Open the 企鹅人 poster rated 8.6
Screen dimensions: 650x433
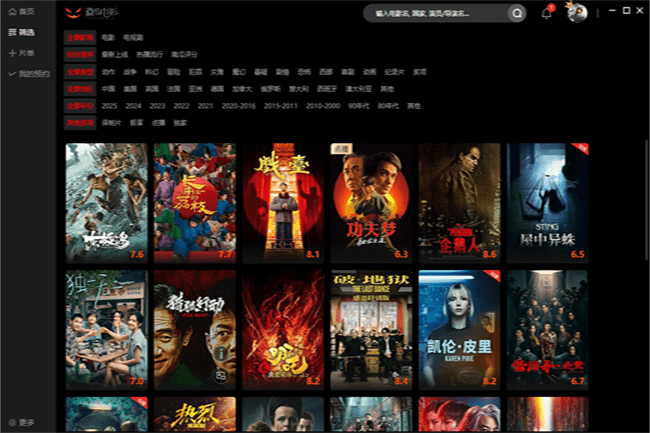459,203
